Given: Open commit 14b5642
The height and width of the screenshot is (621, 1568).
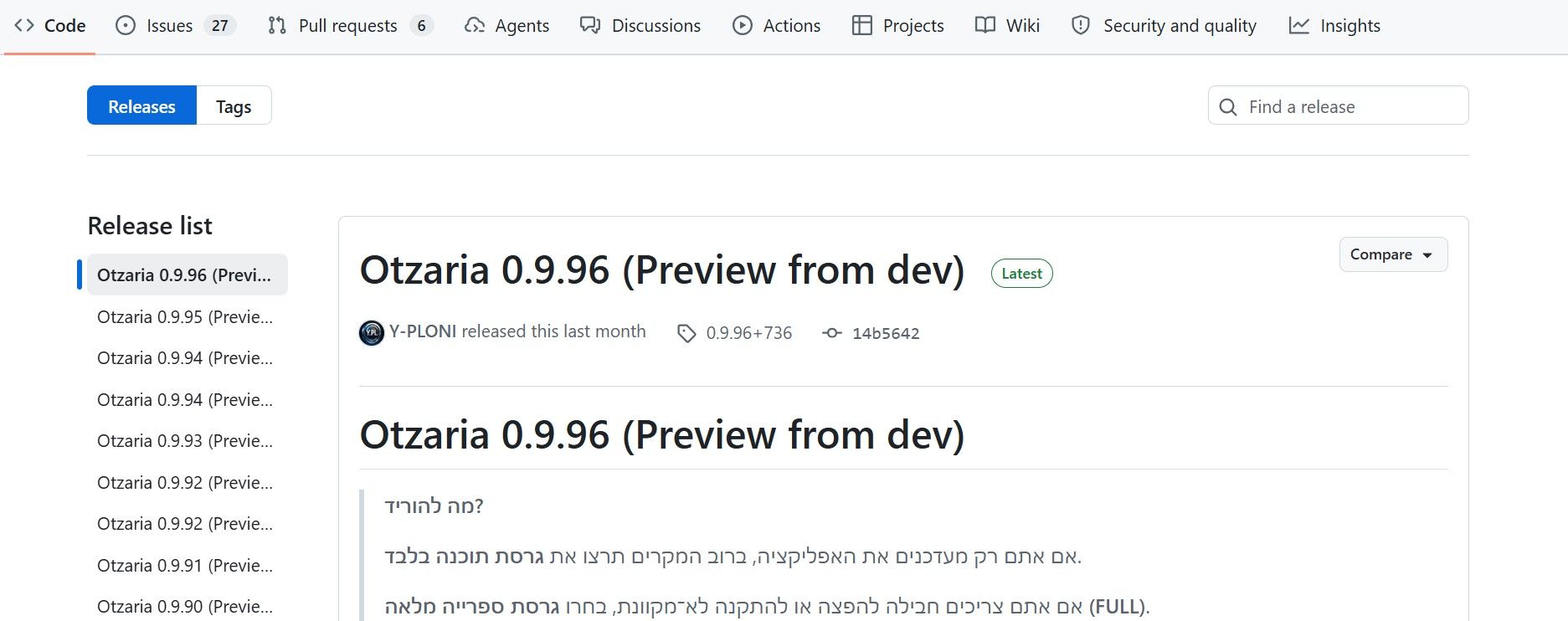Looking at the screenshot, I should pos(886,333).
